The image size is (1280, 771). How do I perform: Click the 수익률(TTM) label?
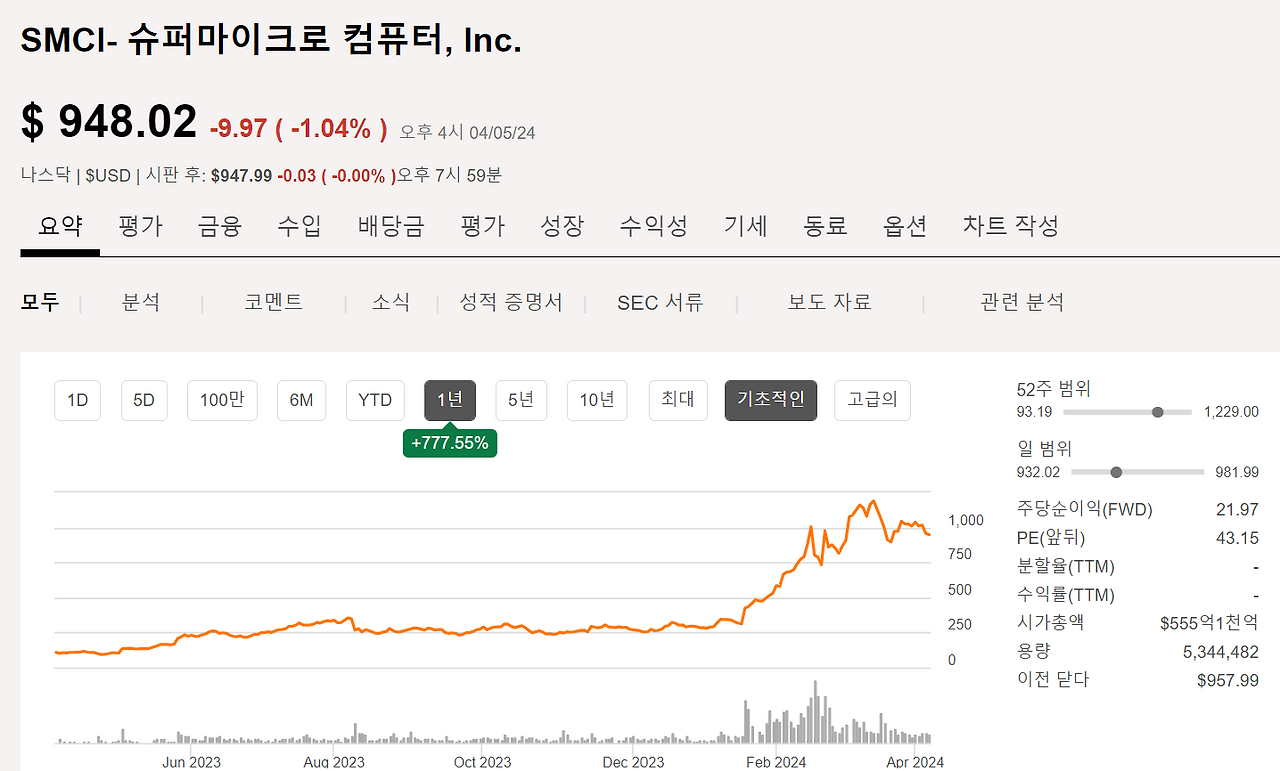[1066, 595]
